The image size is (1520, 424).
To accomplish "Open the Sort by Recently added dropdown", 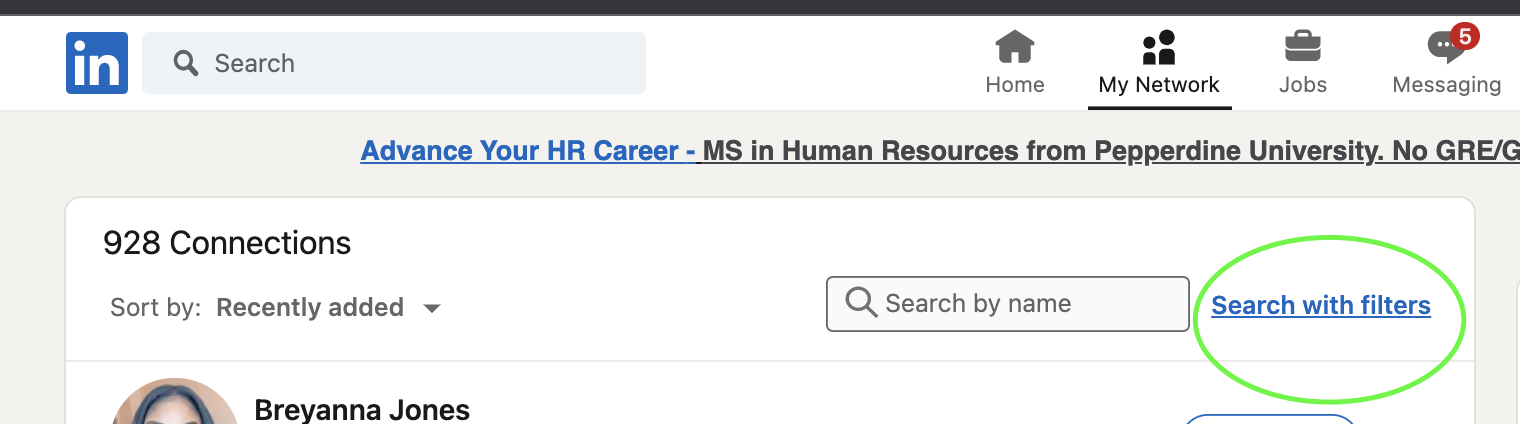I will click(310, 307).
